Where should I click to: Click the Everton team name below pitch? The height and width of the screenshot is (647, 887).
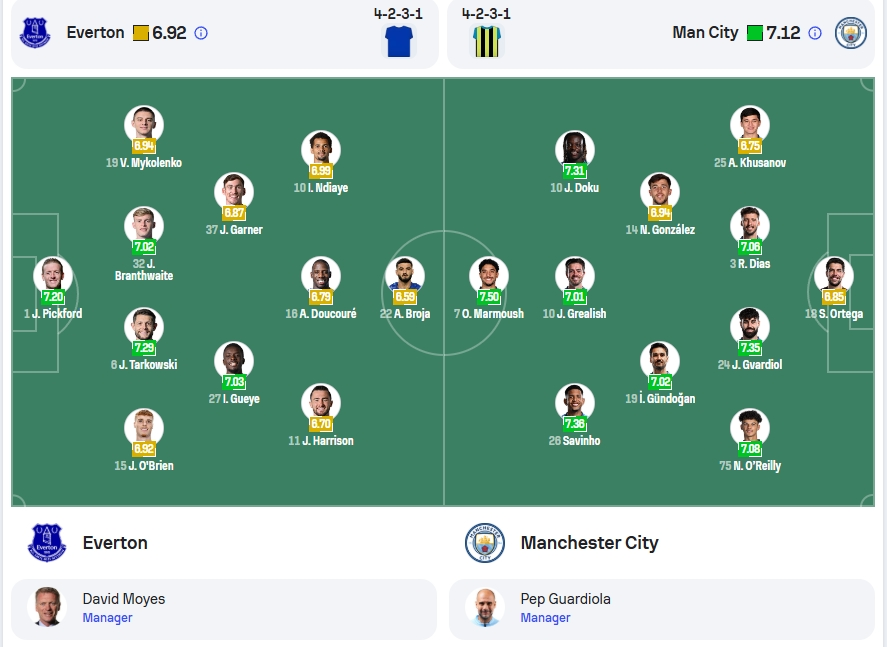pos(115,543)
